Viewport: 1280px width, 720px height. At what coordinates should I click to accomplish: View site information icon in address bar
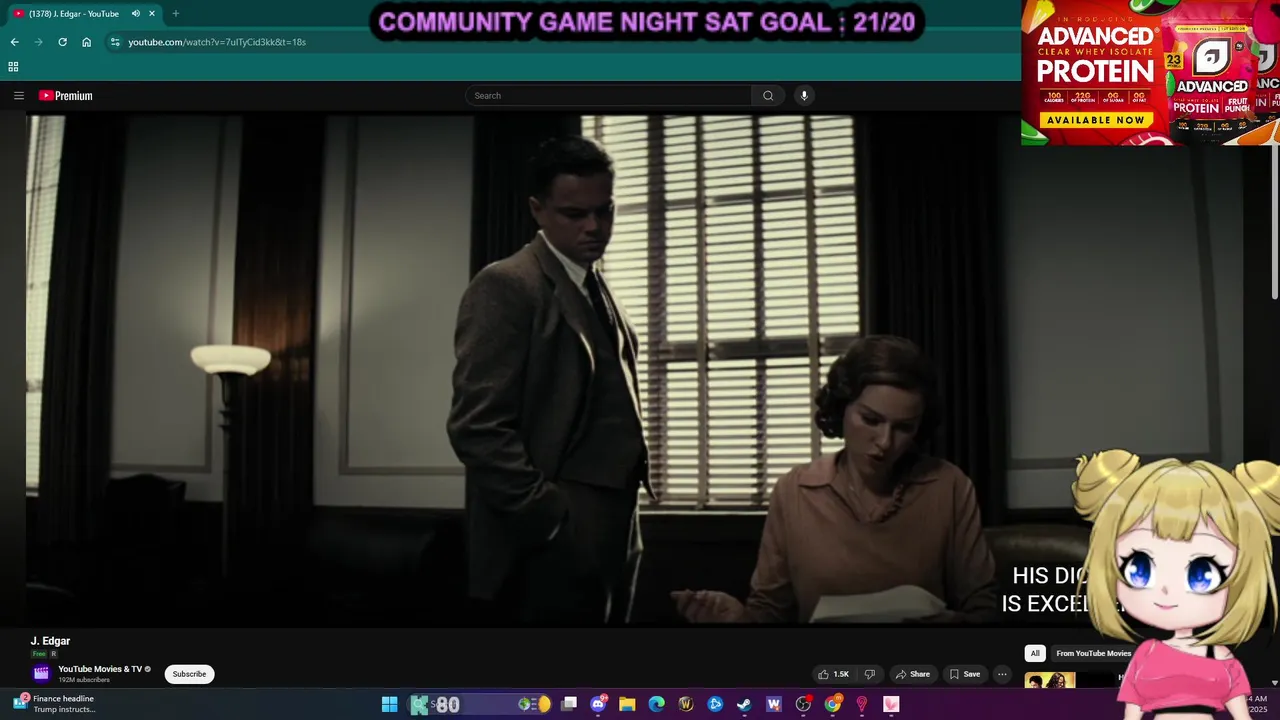[115, 42]
